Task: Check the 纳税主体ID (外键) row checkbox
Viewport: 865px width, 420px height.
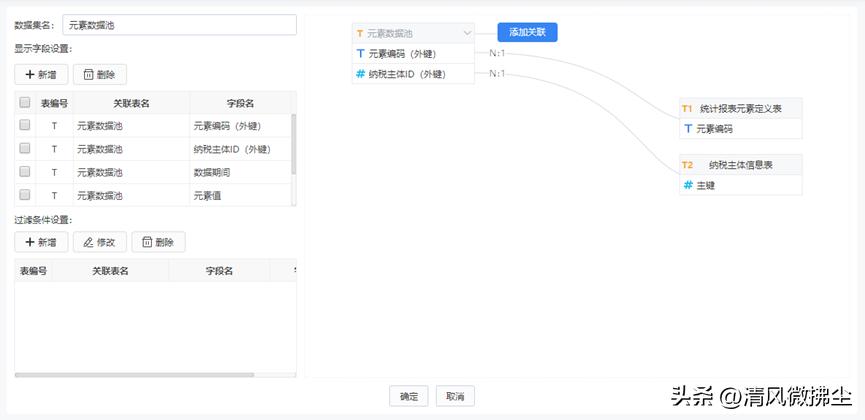Action: click(x=25, y=148)
